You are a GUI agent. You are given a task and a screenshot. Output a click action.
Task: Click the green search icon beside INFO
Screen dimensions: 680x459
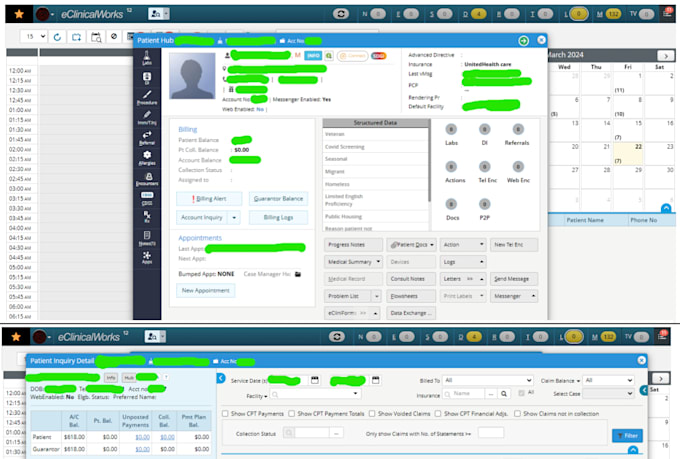tap(329, 56)
